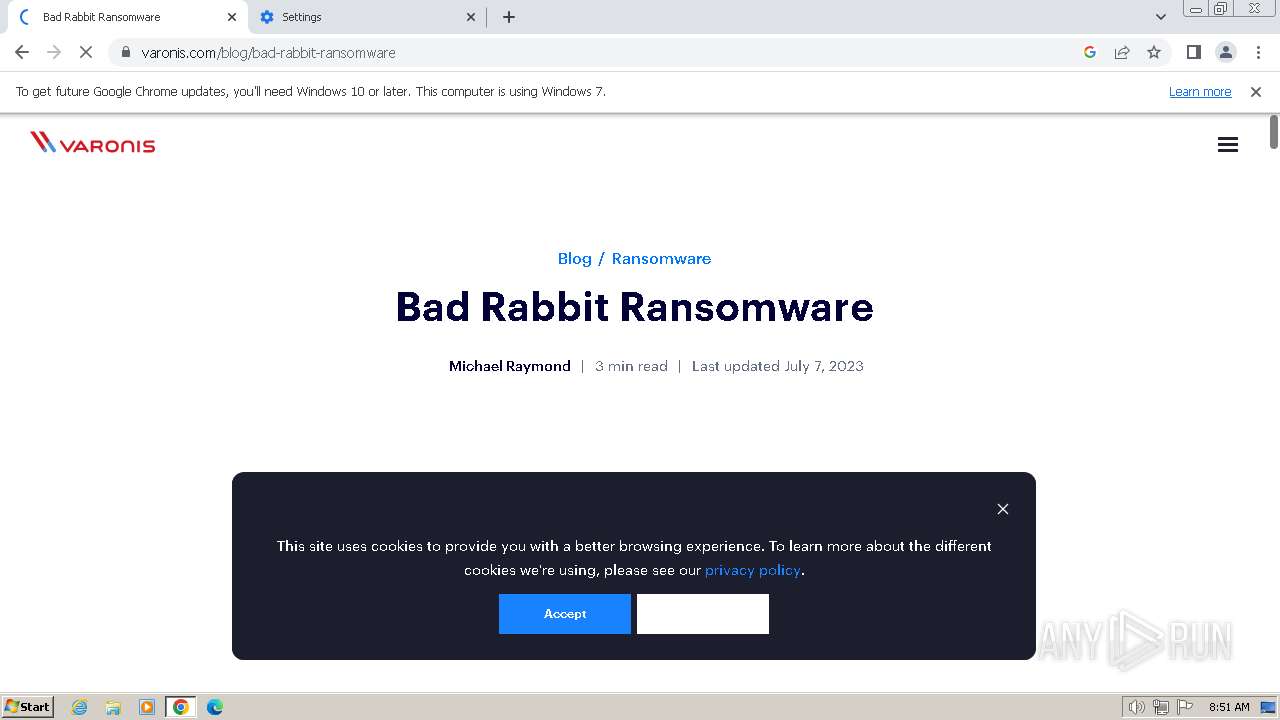The width and height of the screenshot is (1280, 720).
Task: Open the Blog breadcrumb link
Action: (575, 258)
